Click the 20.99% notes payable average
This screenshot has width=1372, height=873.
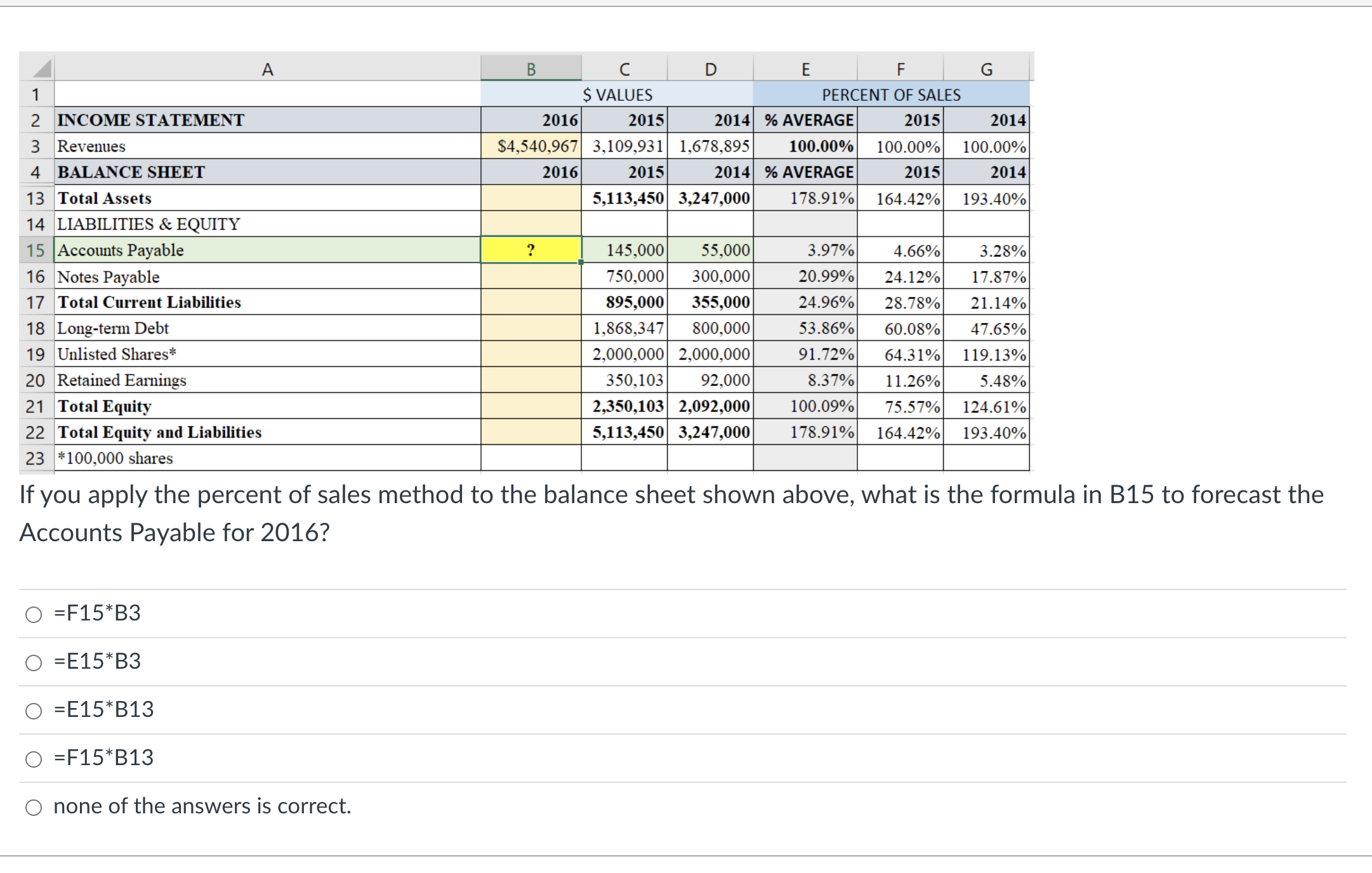point(805,276)
